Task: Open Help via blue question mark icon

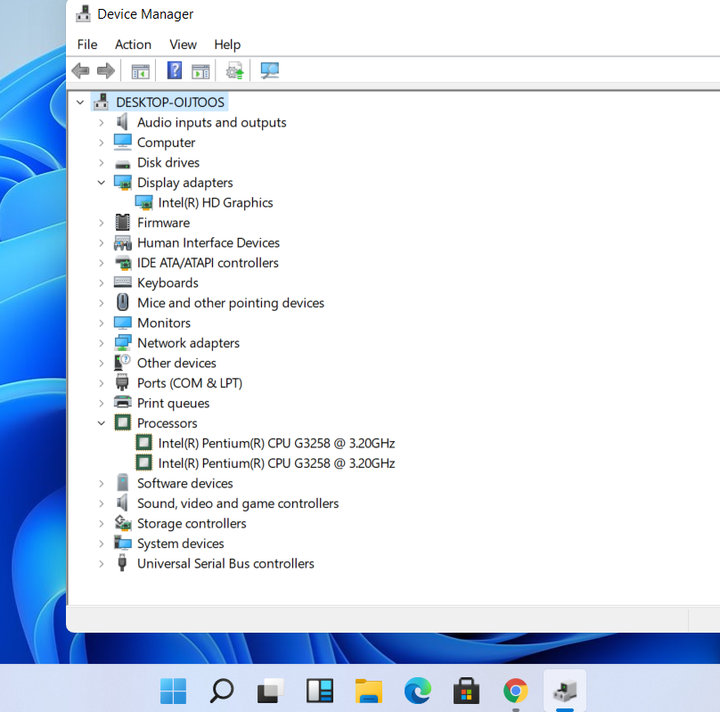Action: (174, 71)
